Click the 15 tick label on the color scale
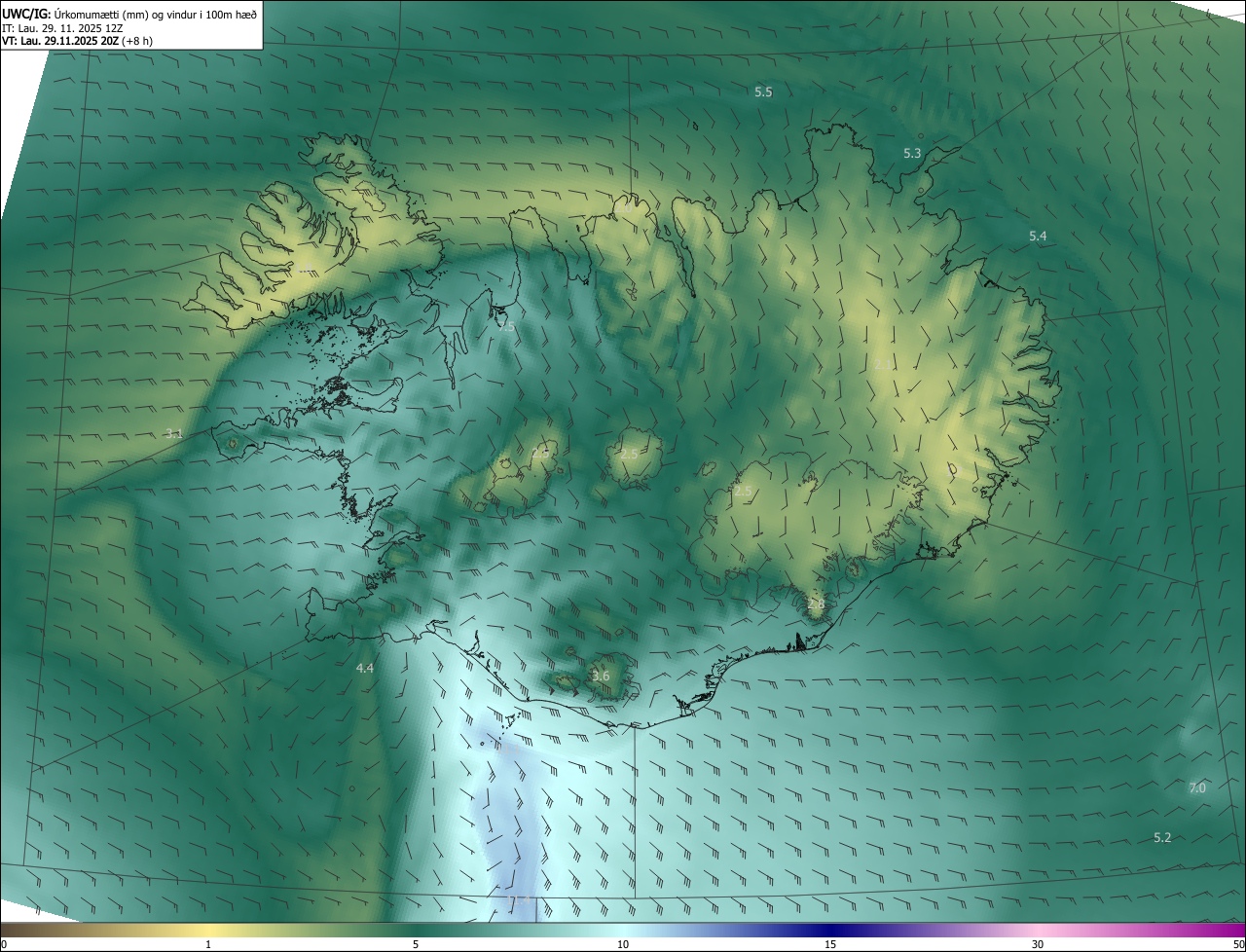 pos(830,945)
